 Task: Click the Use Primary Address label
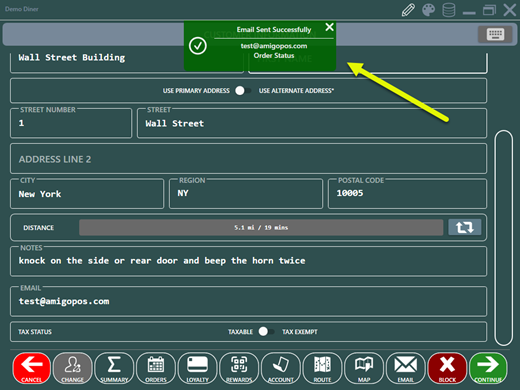(x=196, y=91)
